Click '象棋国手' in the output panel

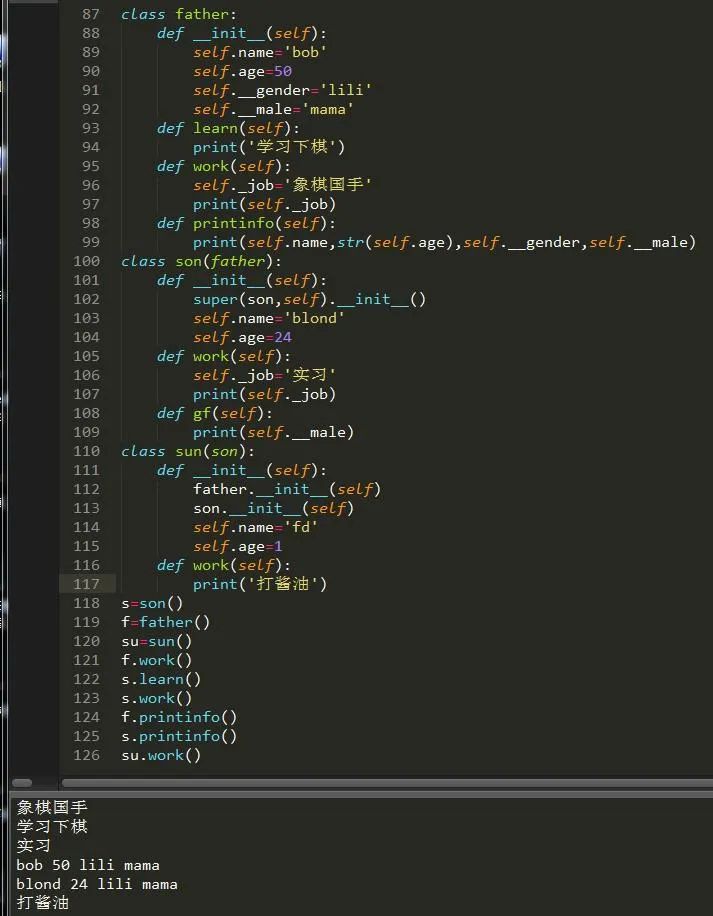coord(52,807)
